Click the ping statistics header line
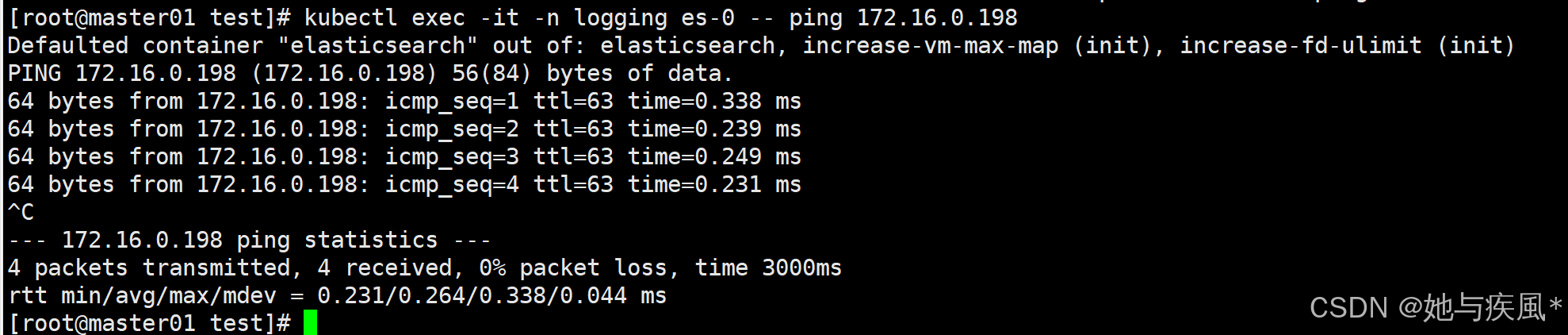Viewport: 1568px width, 335px height. (x=250, y=240)
